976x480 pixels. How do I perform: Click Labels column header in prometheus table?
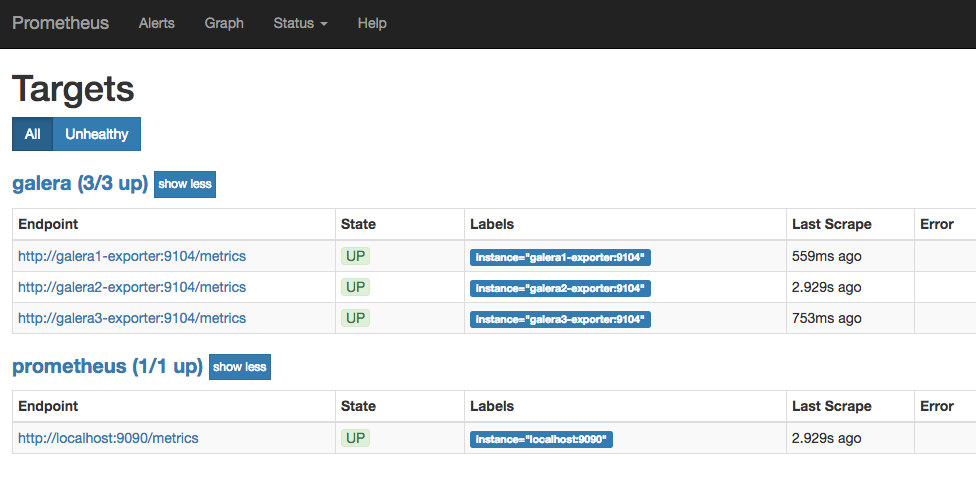point(492,407)
